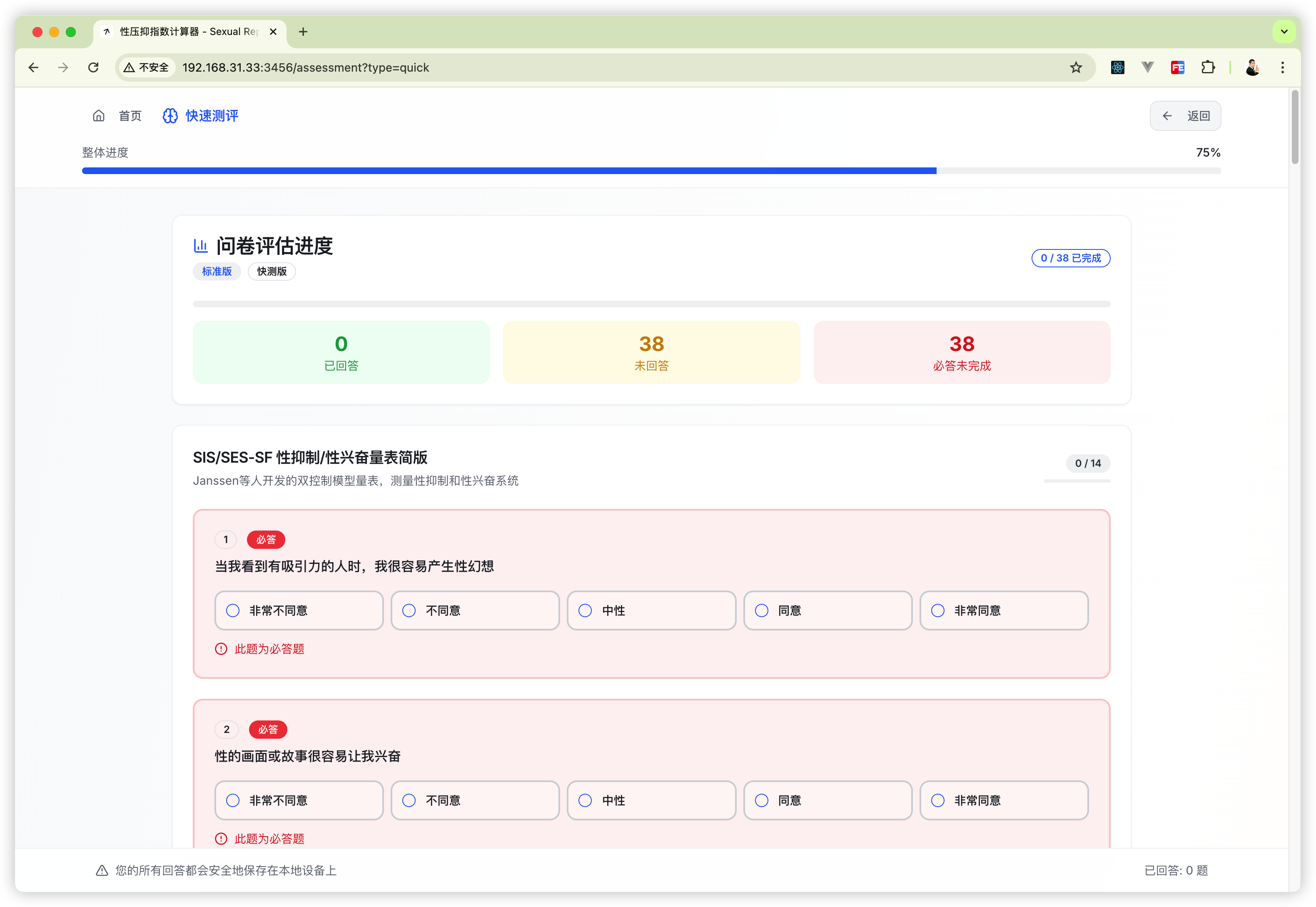
Task: Open the browser extensions puzzle icon
Action: (1207, 67)
